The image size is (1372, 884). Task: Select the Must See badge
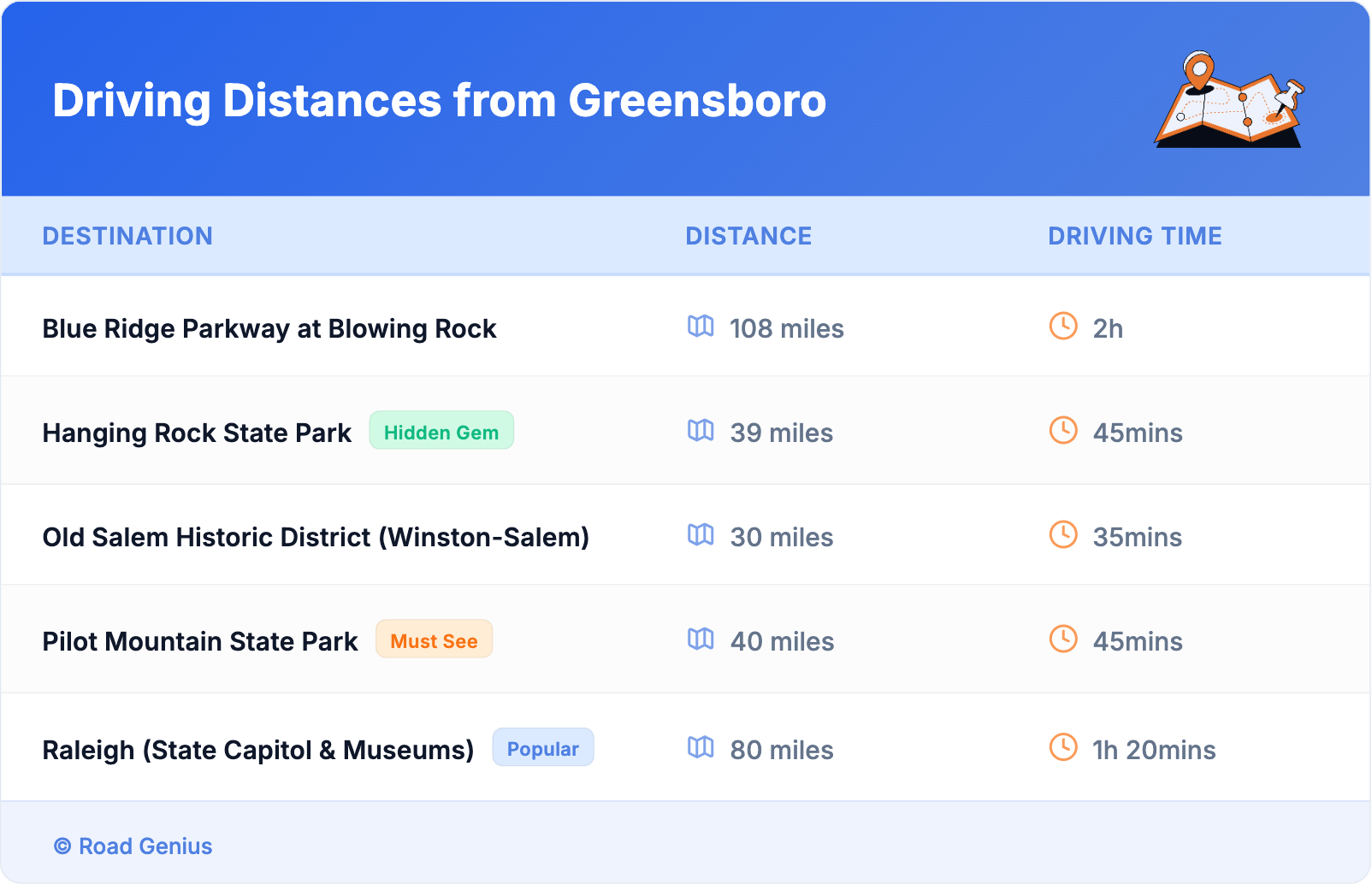tap(434, 639)
